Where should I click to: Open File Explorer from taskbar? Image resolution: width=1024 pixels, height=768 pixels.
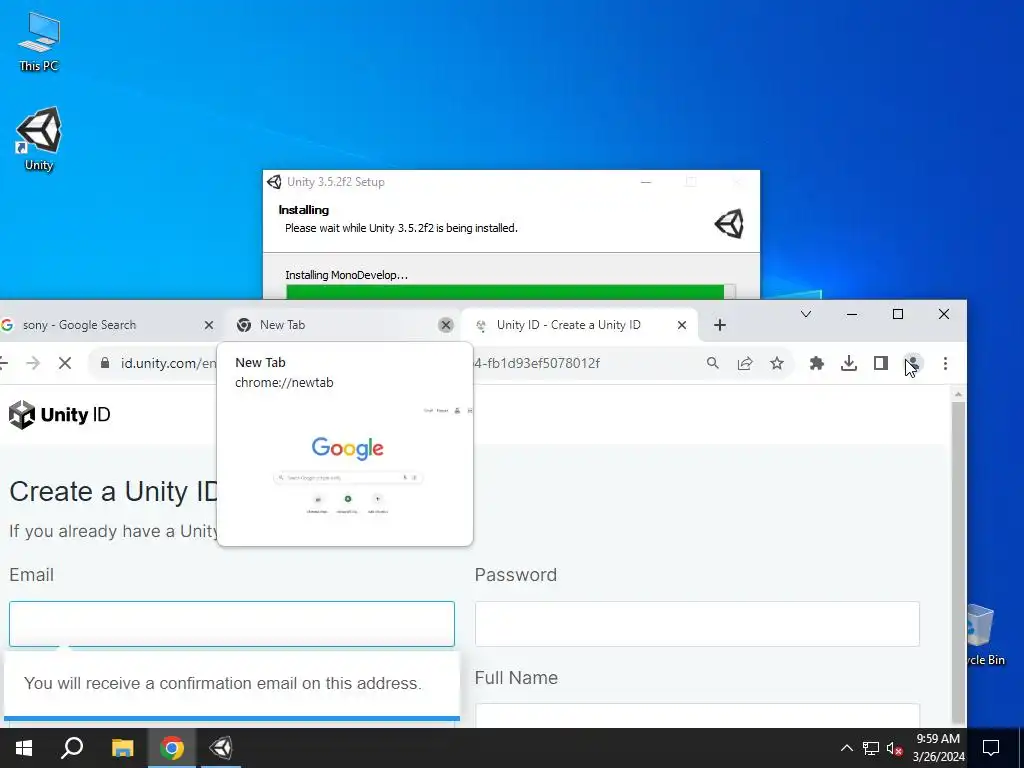tap(122, 748)
